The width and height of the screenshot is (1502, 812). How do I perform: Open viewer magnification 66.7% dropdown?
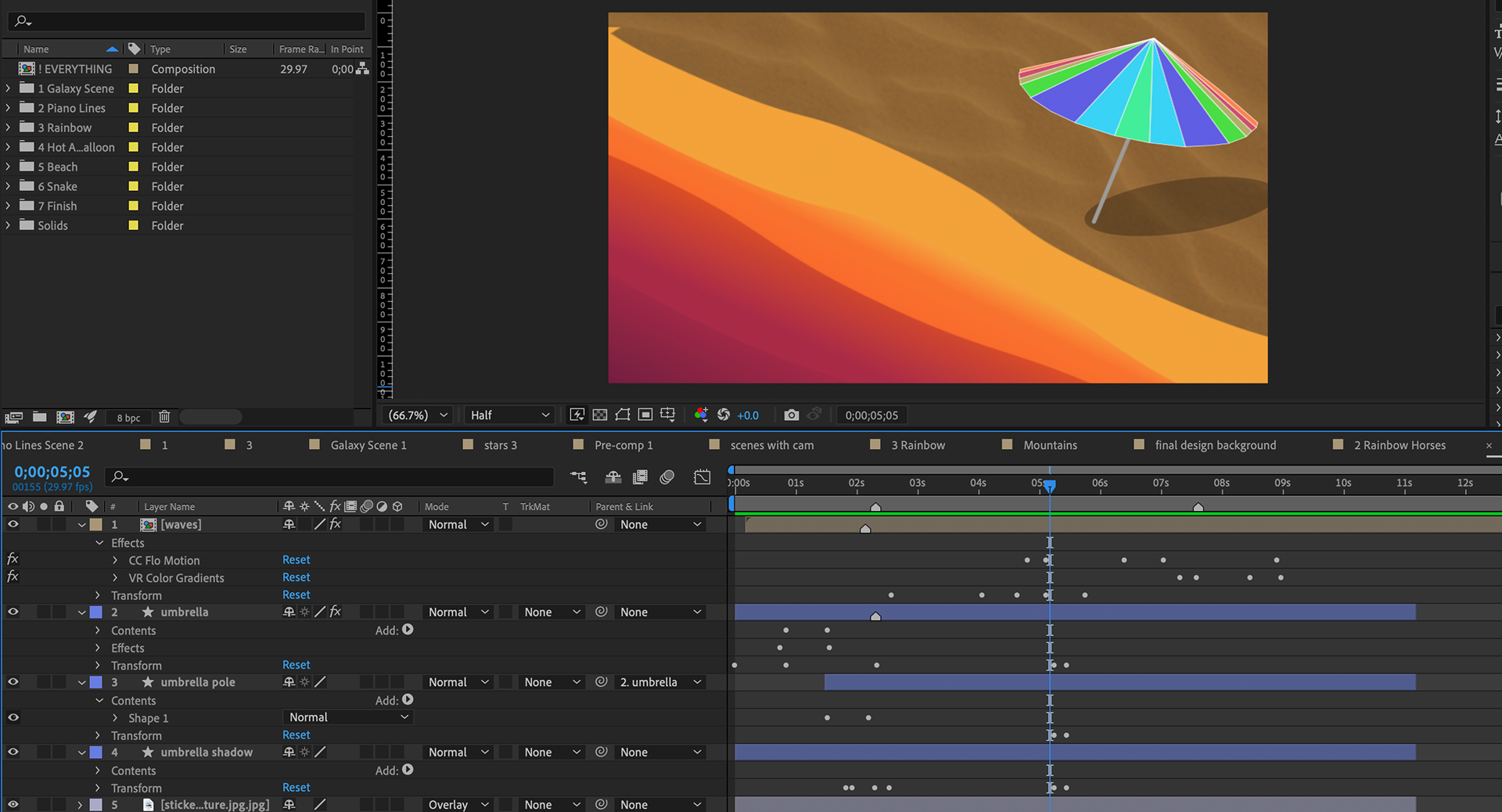[x=419, y=415]
